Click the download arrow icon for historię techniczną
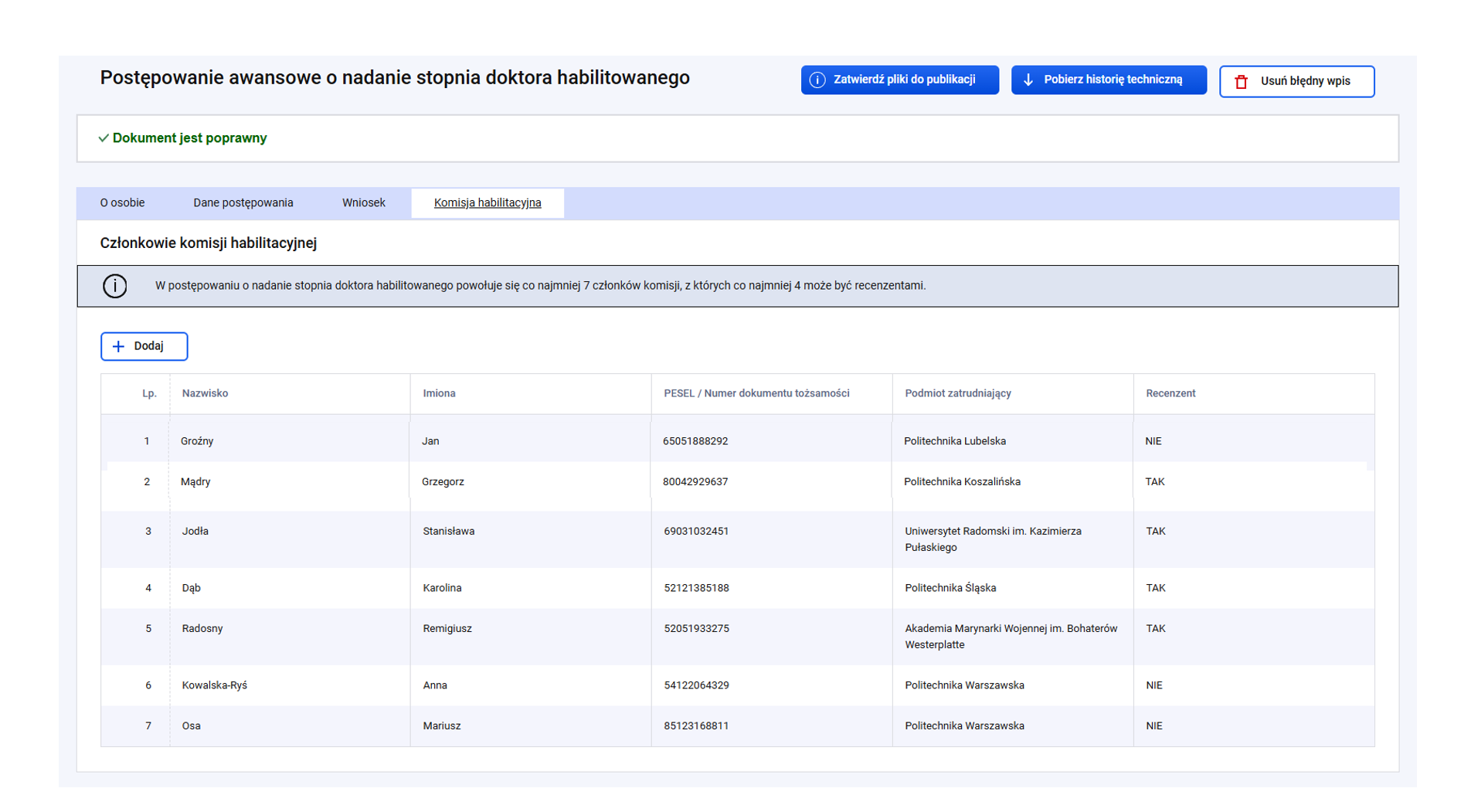The image size is (1478, 812). [1028, 80]
